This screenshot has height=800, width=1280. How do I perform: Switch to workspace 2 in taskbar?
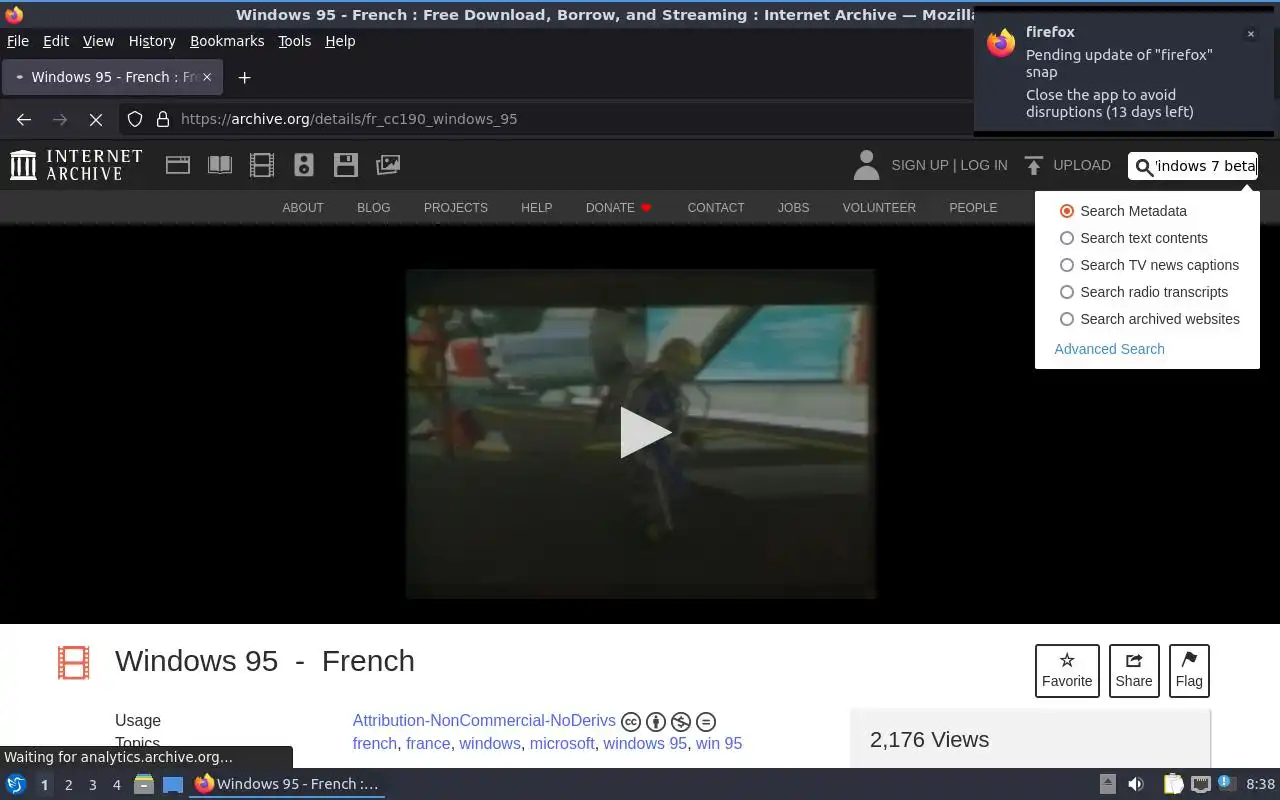(x=68, y=785)
